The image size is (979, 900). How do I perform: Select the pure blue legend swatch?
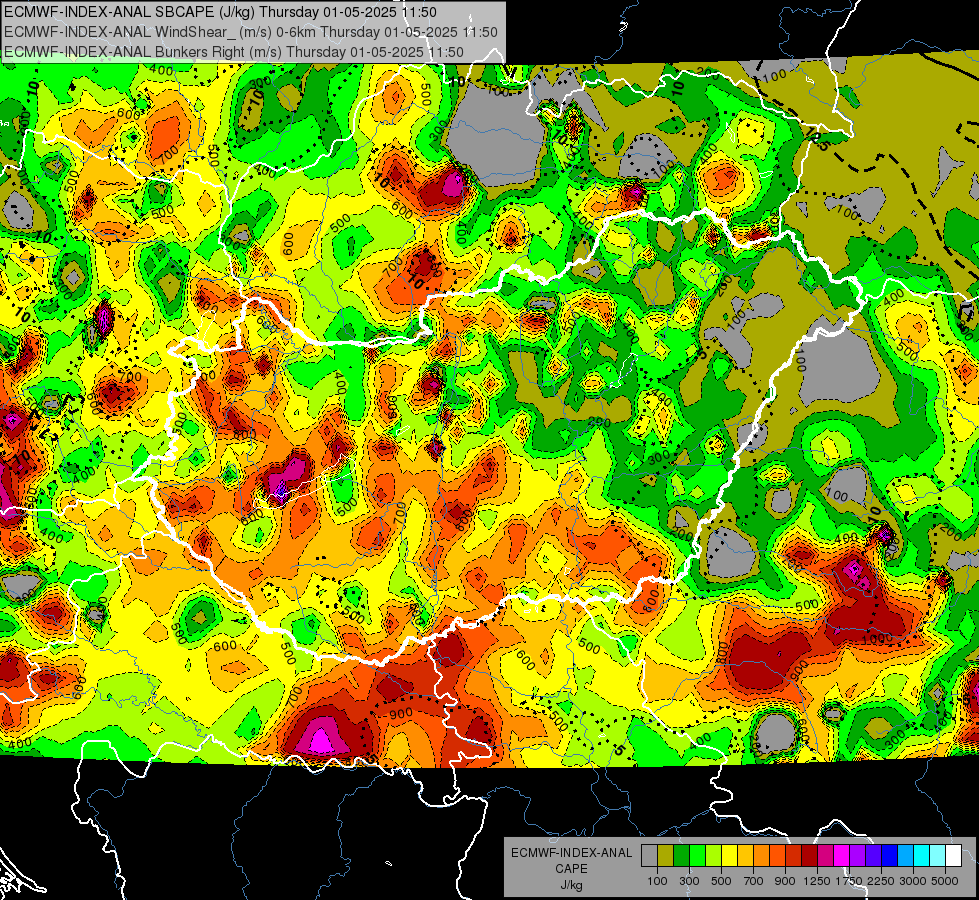[x=890, y=856]
